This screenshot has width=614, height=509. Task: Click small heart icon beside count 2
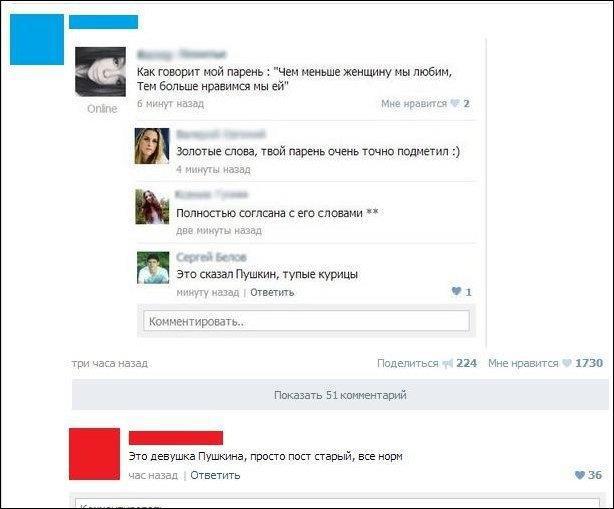(x=455, y=103)
